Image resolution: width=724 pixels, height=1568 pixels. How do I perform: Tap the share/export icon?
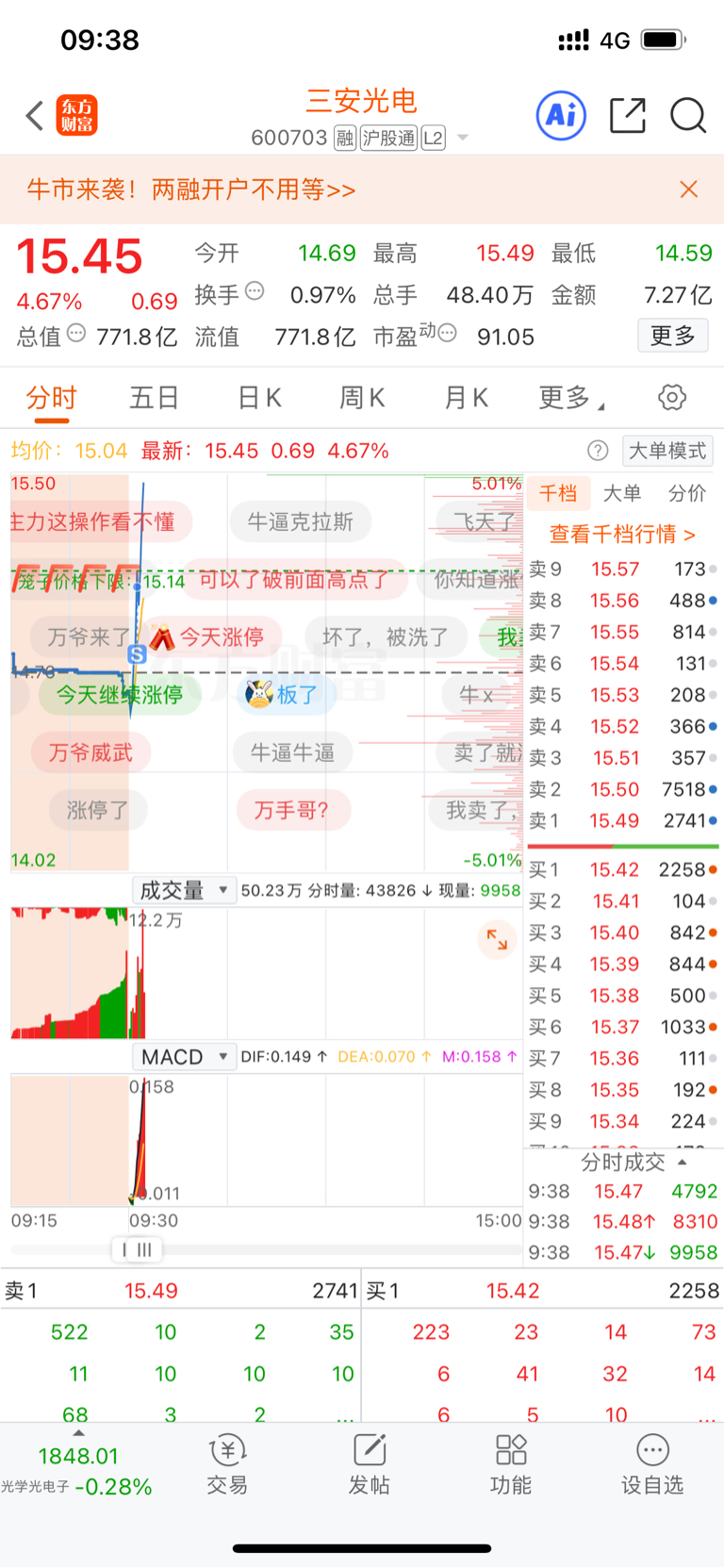pos(628,115)
